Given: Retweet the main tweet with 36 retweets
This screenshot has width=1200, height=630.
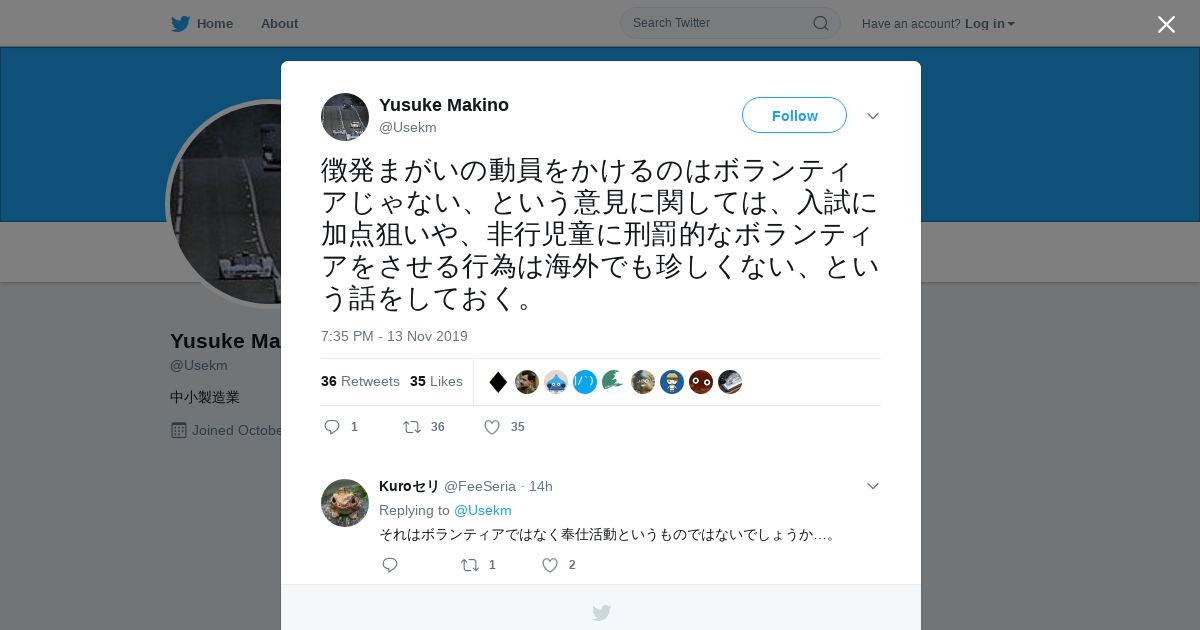Looking at the screenshot, I should (411, 427).
